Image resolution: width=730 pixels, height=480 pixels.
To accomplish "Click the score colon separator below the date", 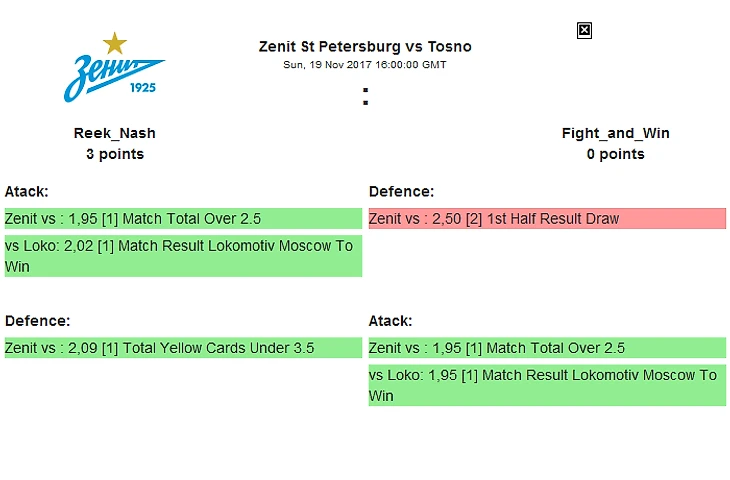I will click(366, 97).
